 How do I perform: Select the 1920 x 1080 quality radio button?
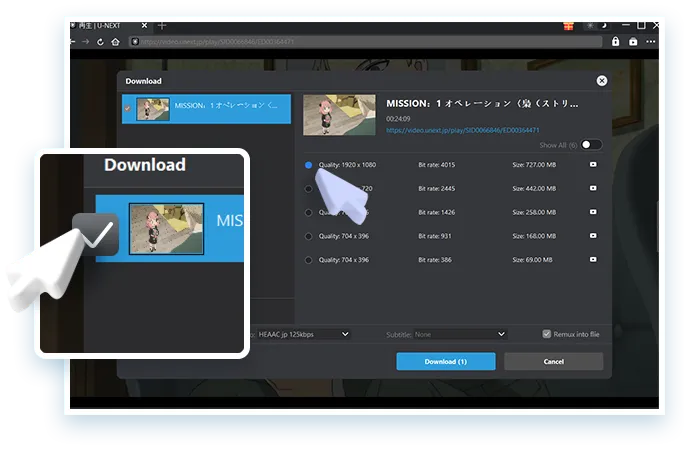click(308, 165)
